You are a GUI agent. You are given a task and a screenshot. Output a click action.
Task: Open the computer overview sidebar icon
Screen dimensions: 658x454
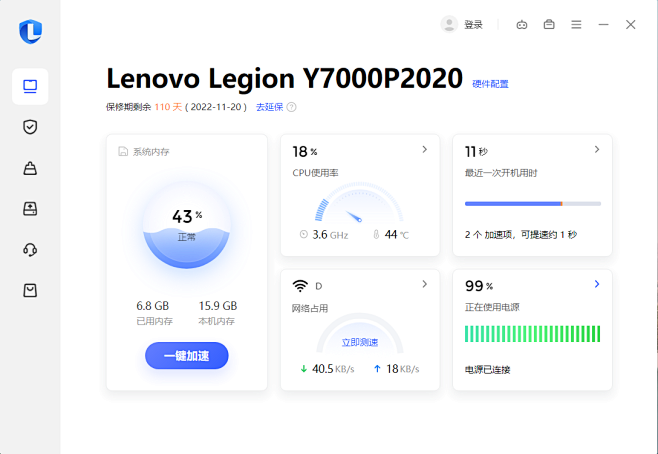[x=30, y=86]
